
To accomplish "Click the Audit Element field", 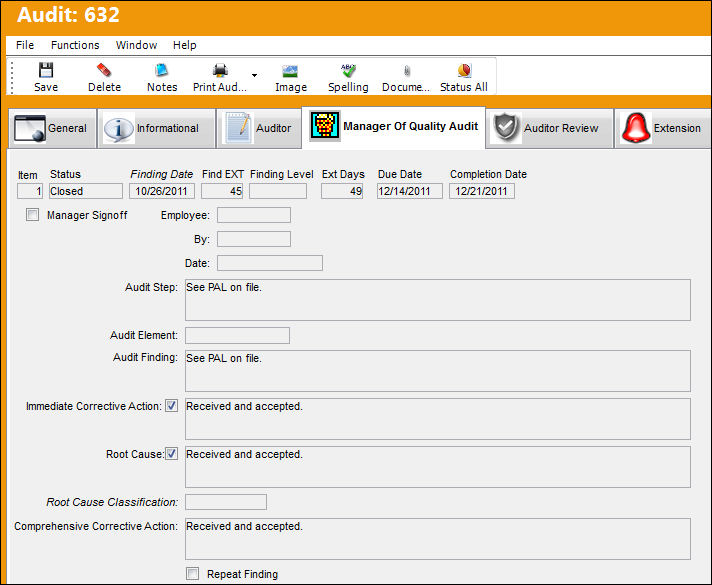I will pos(237,335).
